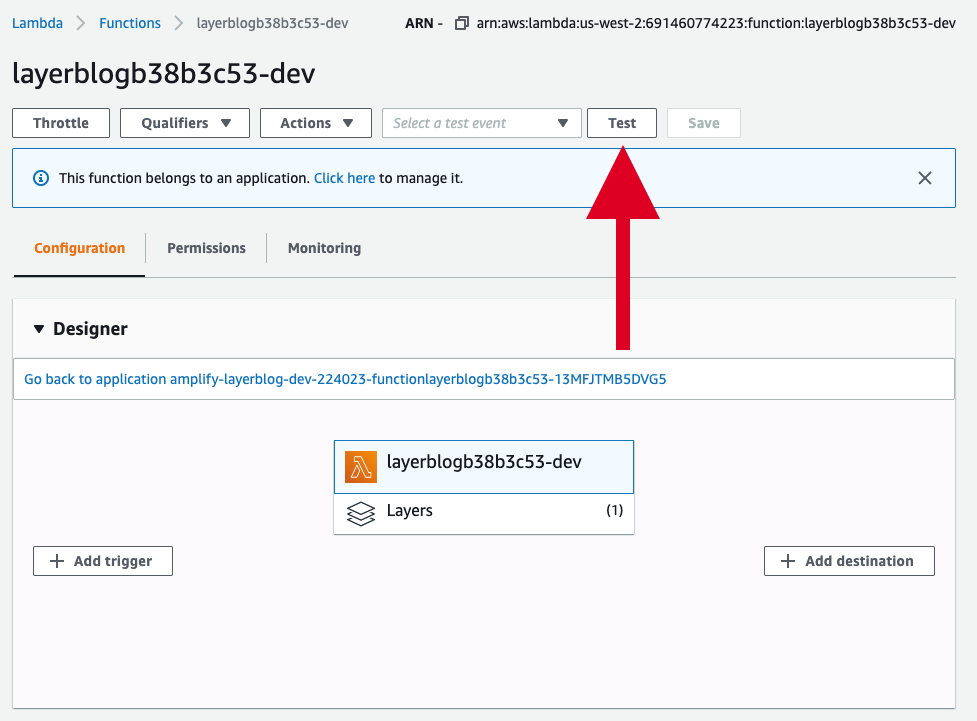Click the 'Click here' link to manage application
Viewport: 977px width, 721px height.
[345, 178]
